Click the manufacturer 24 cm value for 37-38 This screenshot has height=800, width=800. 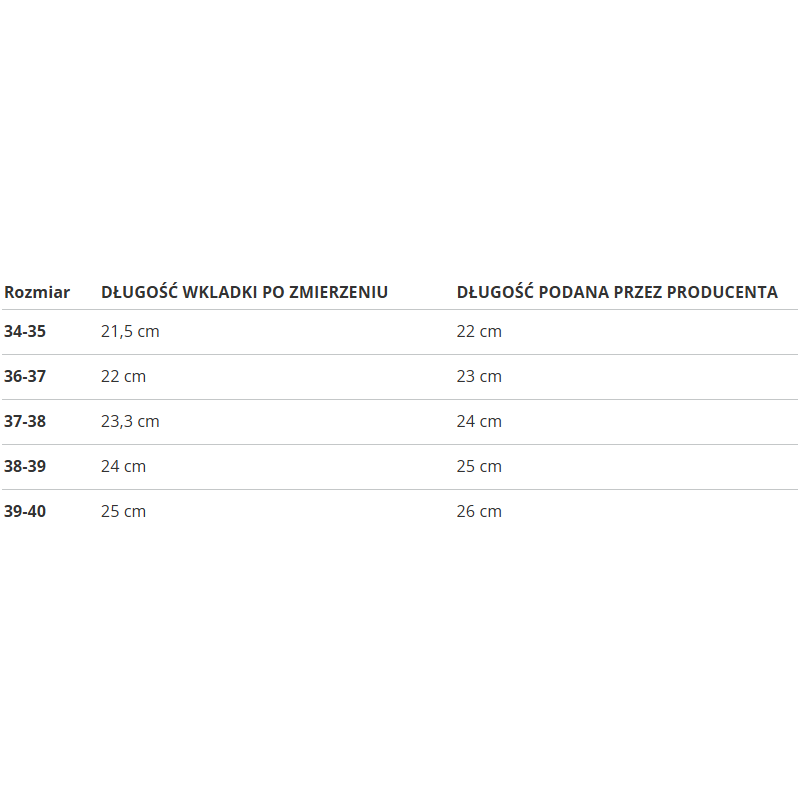479,421
